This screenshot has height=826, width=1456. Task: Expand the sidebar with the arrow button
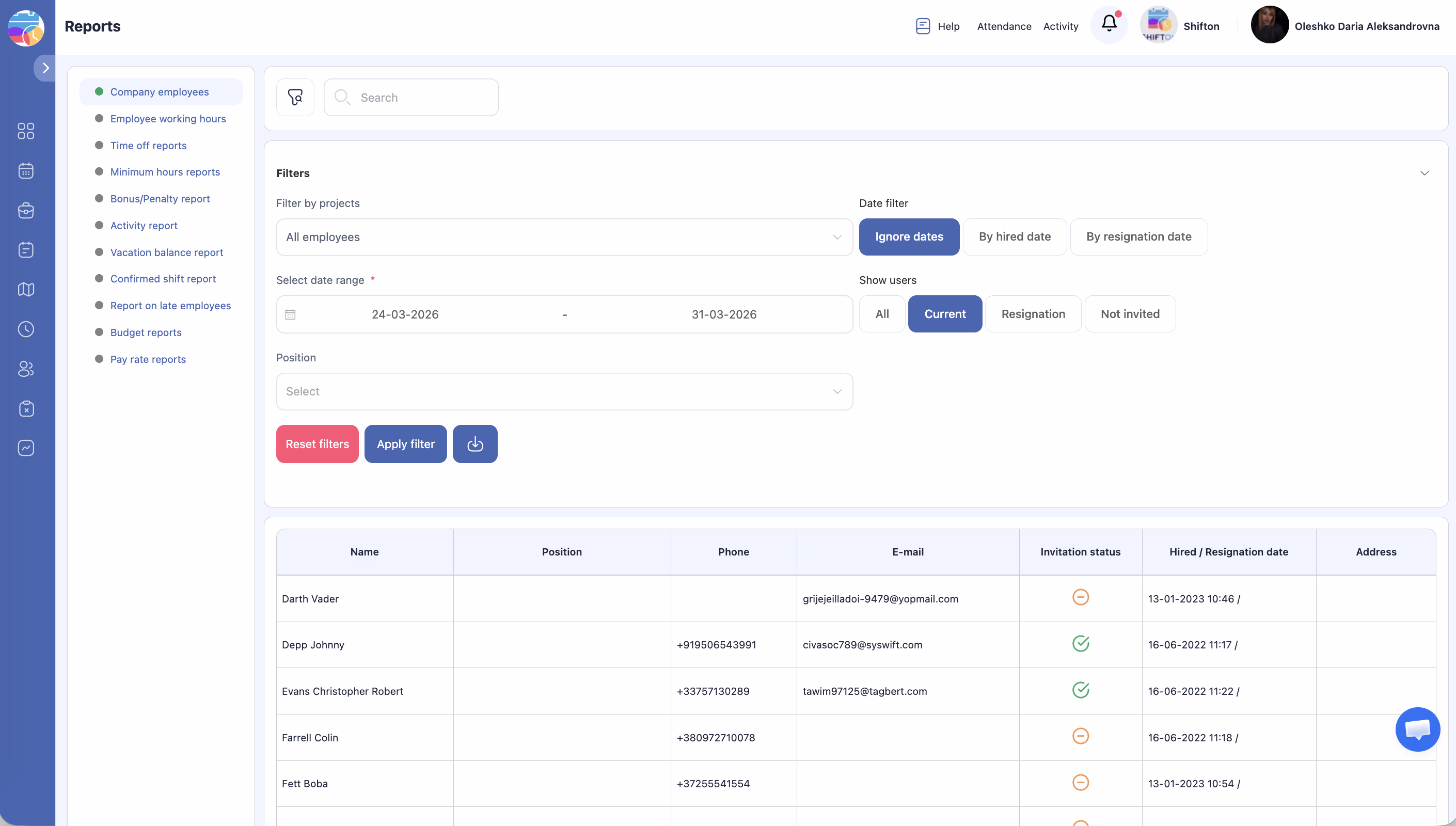tap(45, 68)
